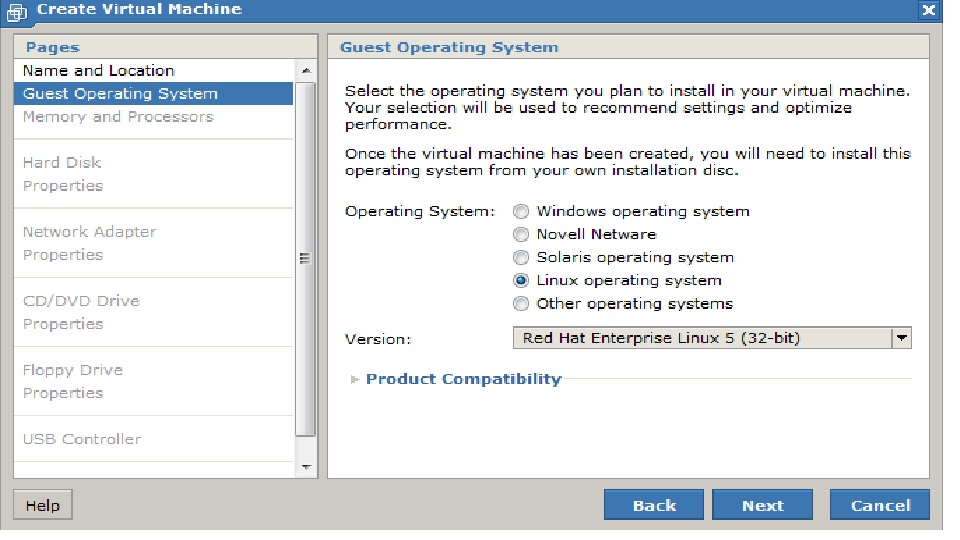Image resolution: width=960 pixels, height=540 pixels.
Task: Close the Create Virtual Machine dialog
Action: pos(928,10)
